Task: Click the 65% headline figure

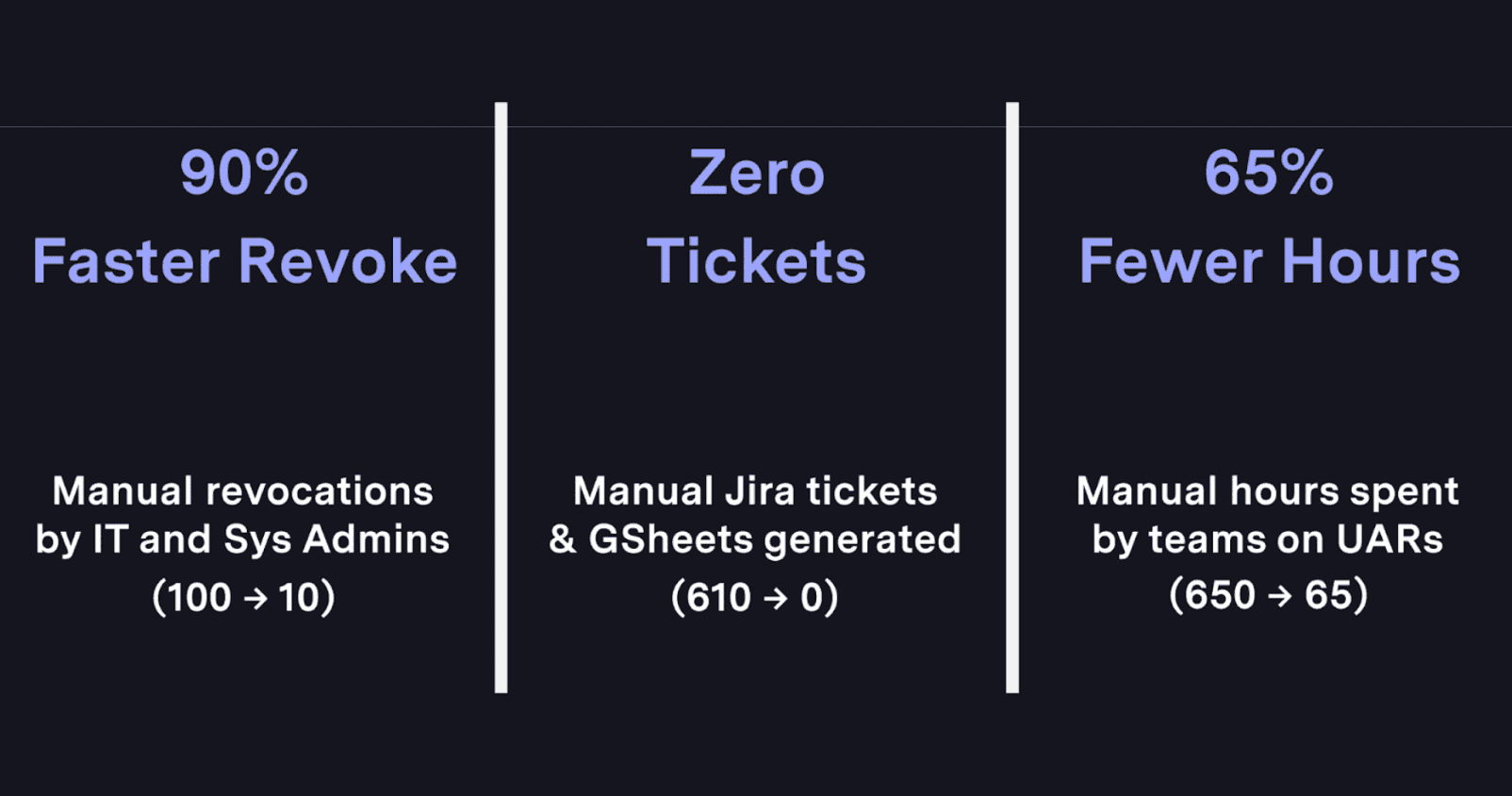Action: [x=1269, y=173]
